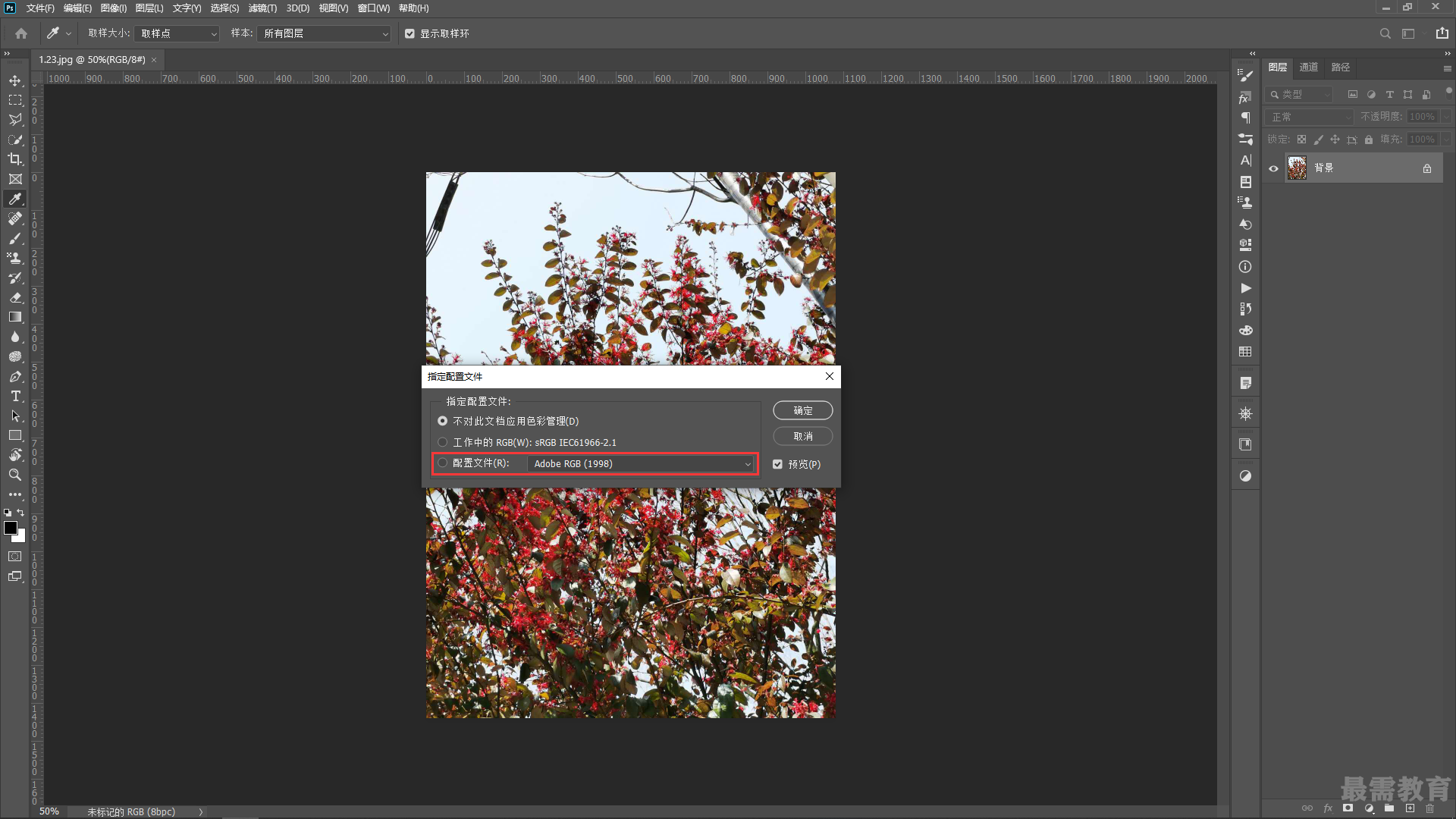Open the Layers panel flyout menu
This screenshot has height=819, width=1456.
tap(1448, 68)
